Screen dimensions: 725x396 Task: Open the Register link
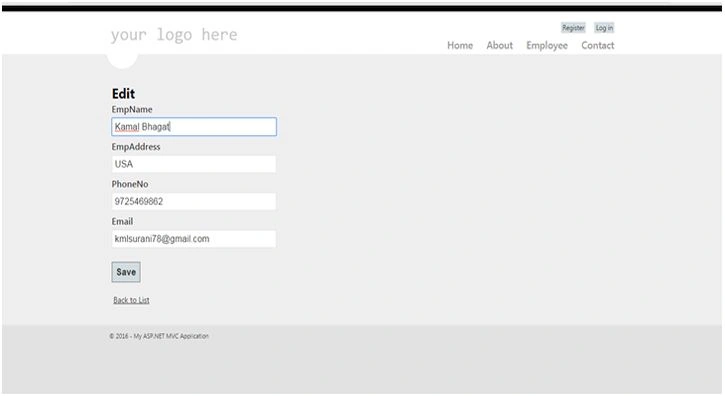(x=573, y=28)
